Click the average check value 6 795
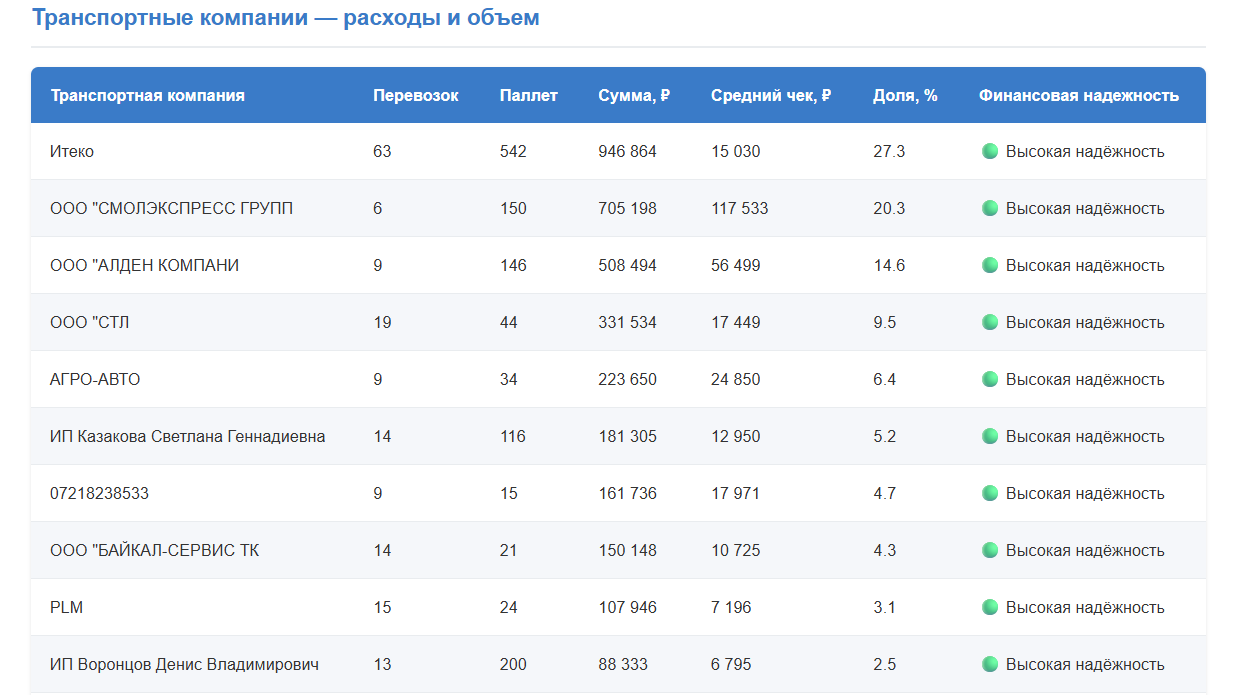The image size is (1237, 695). (x=731, y=664)
